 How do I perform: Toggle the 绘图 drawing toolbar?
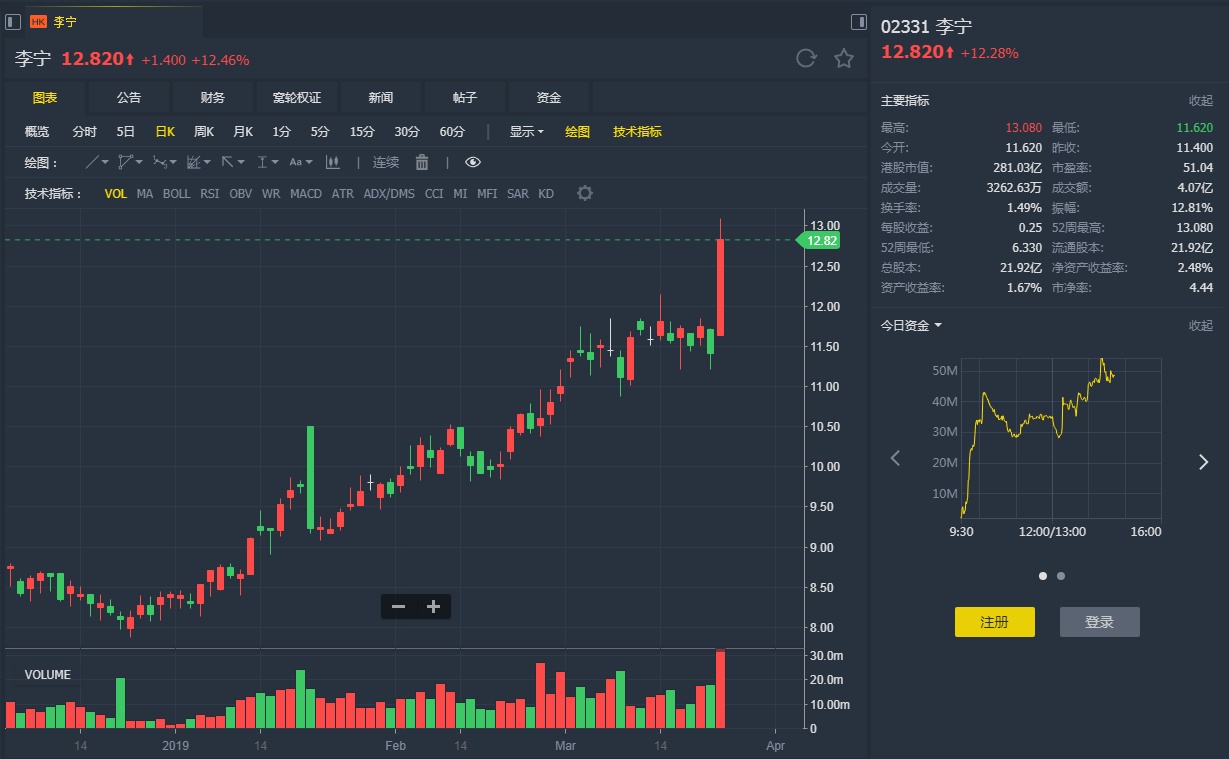tap(577, 131)
